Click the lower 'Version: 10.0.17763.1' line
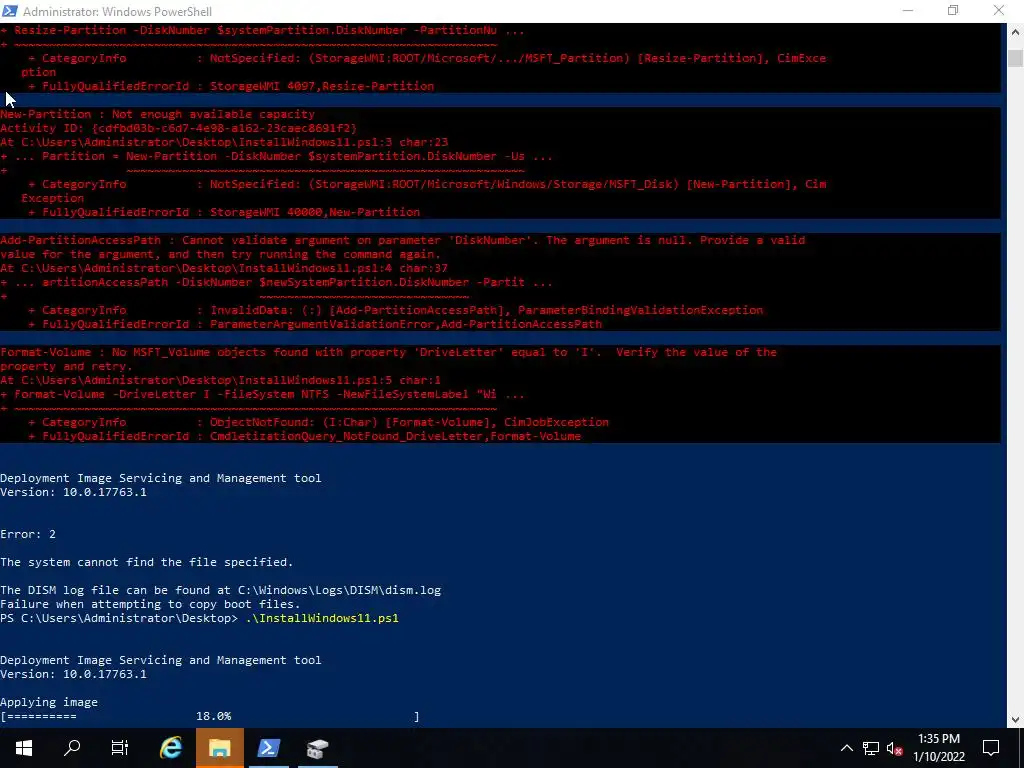 tap(73, 675)
